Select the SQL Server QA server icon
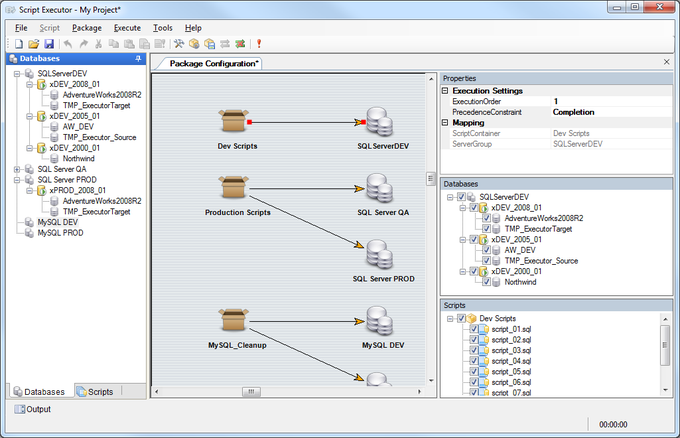This screenshot has width=680, height=438. point(380,187)
